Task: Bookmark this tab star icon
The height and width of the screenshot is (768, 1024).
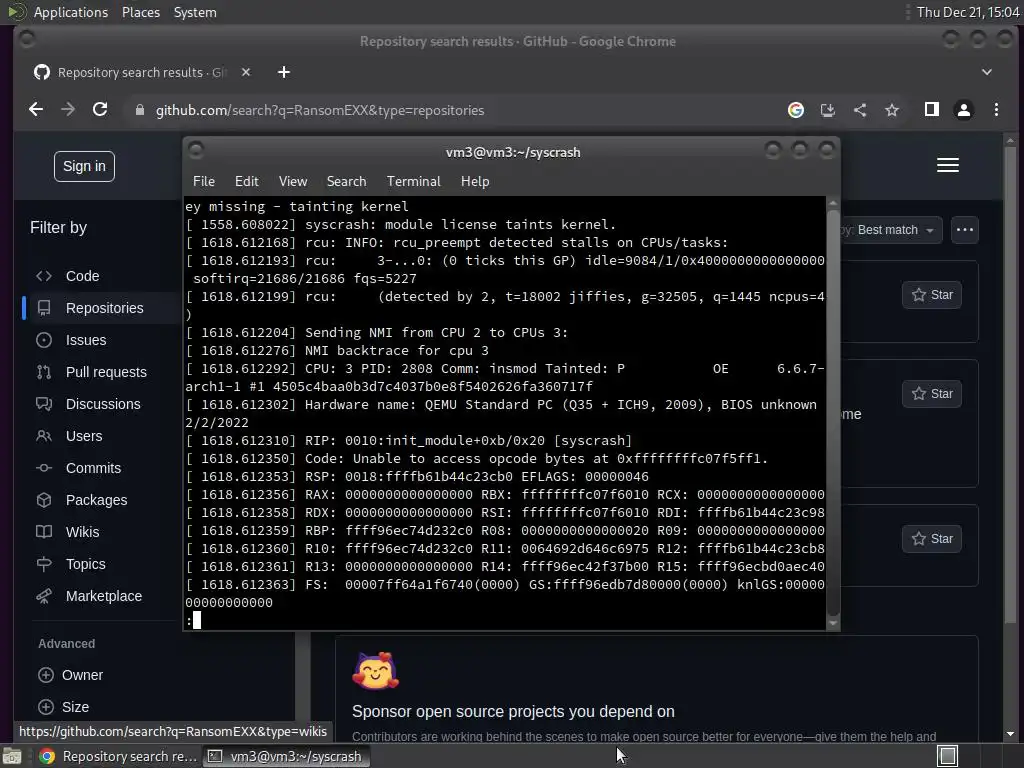Action: [x=892, y=110]
